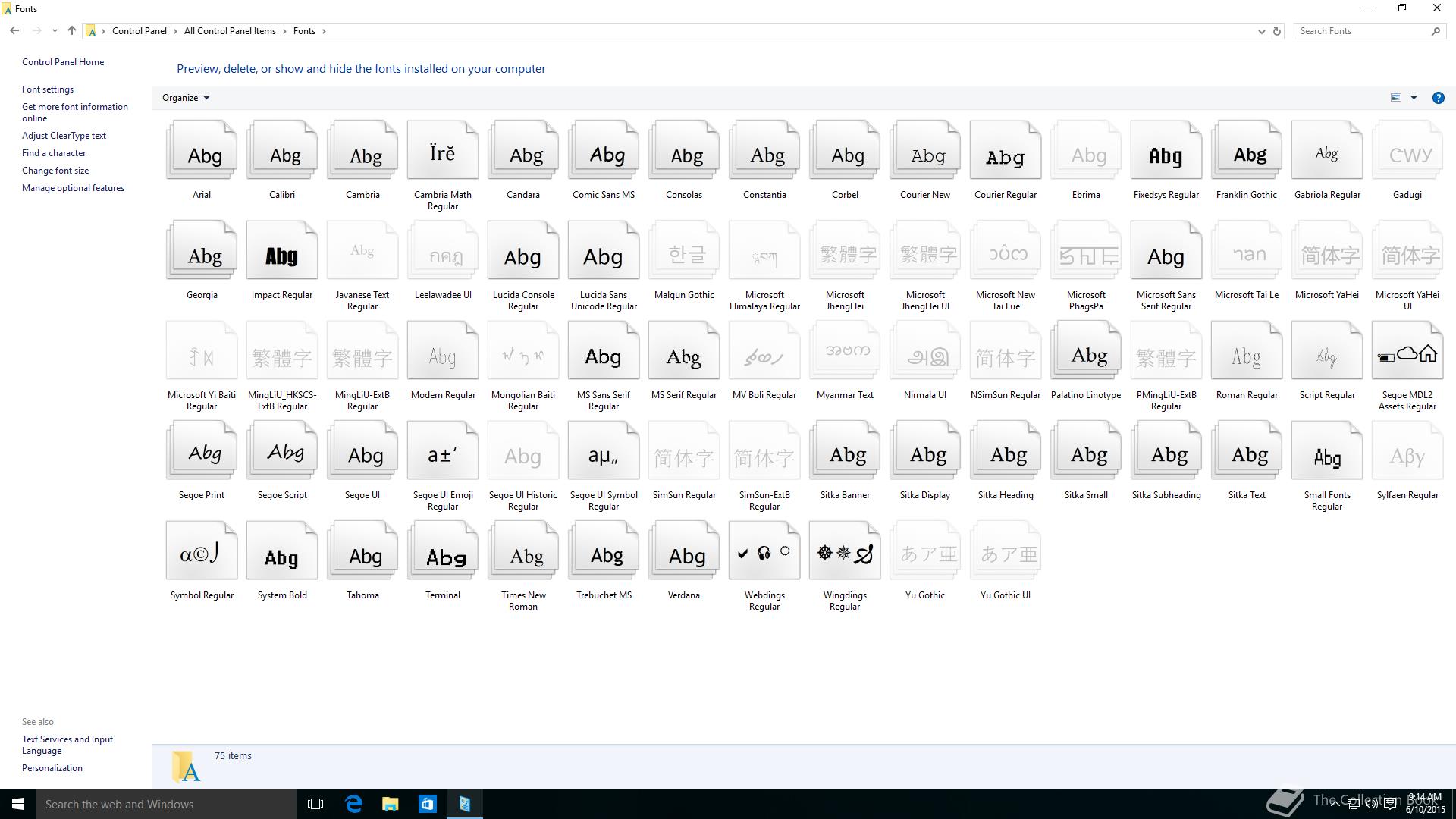The height and width of the screenshot is (819, 1456).
Task: Open the Segoe MDL2 Assets font
Action: tap(1407, 354)
